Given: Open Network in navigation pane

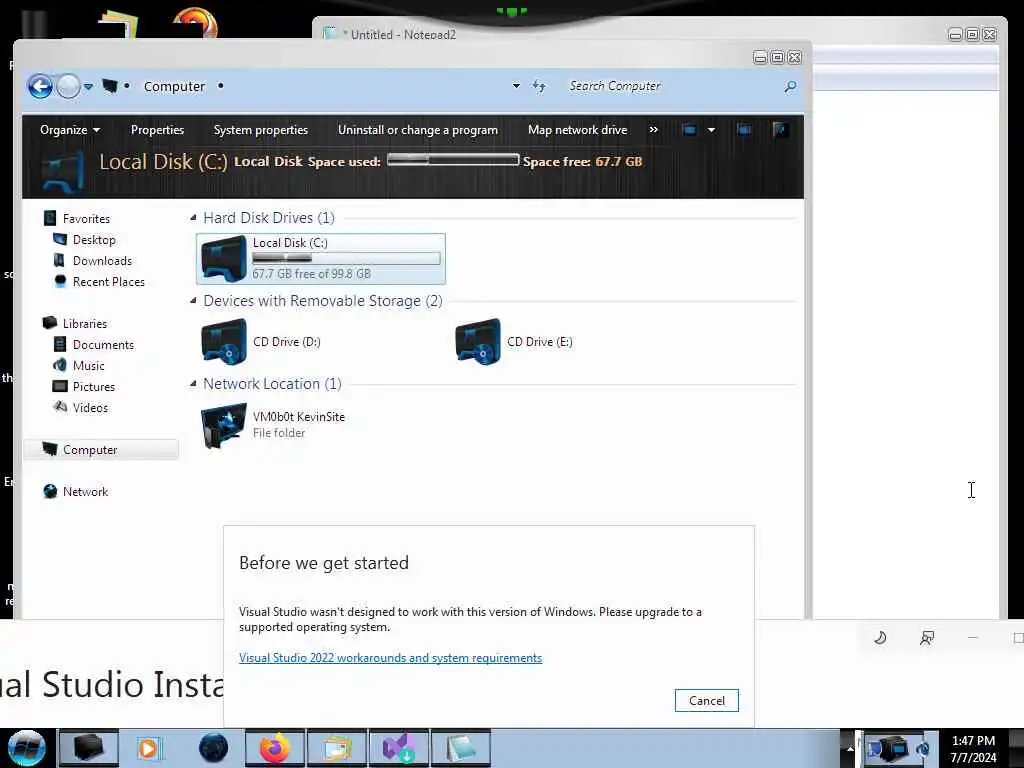Looking at the screenshot, I should pyautogui.click(x=85, y=491).
